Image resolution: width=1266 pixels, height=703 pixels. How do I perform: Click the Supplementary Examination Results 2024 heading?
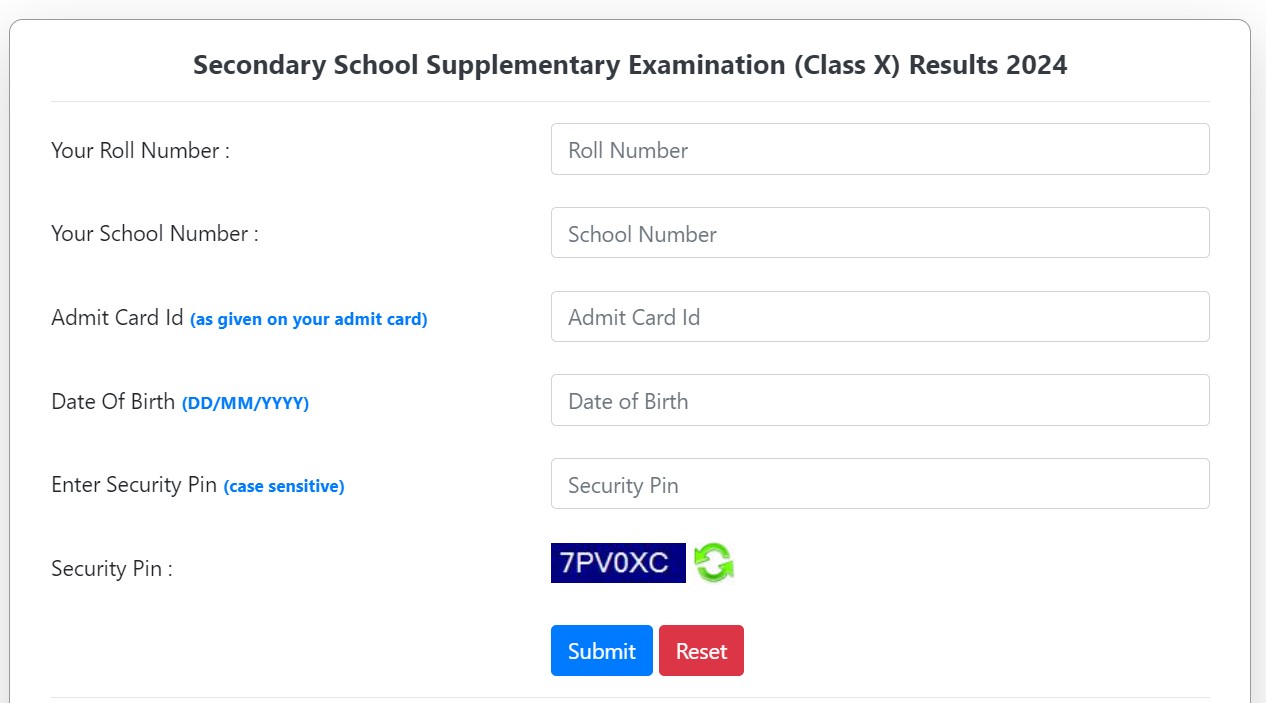coord(630,65)
